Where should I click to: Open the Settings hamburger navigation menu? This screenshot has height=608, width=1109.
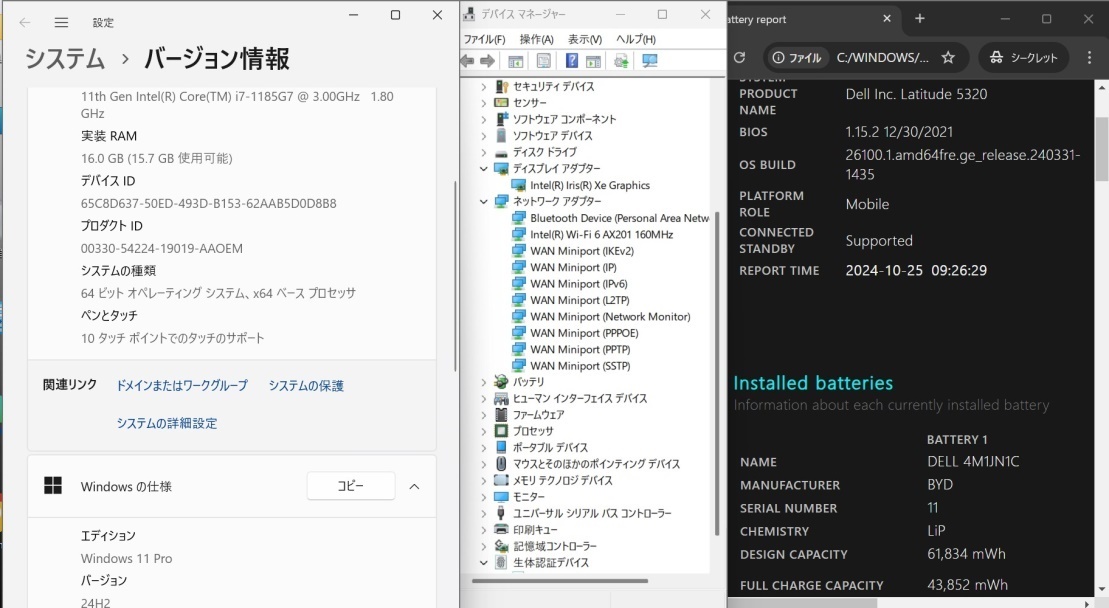[62, 23]
